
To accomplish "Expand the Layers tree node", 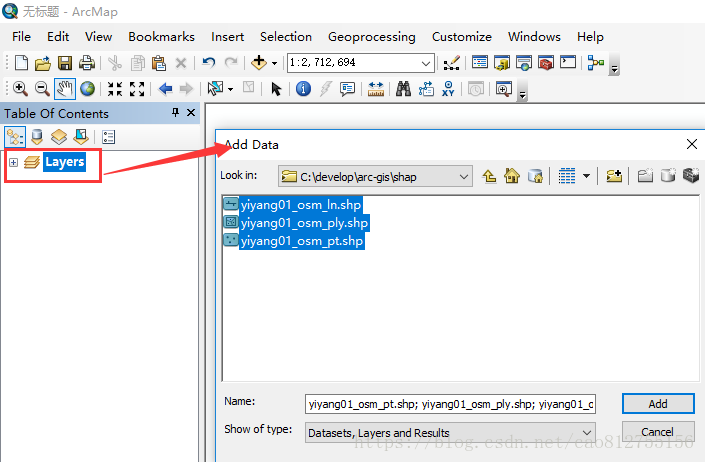I will [13, 162].
